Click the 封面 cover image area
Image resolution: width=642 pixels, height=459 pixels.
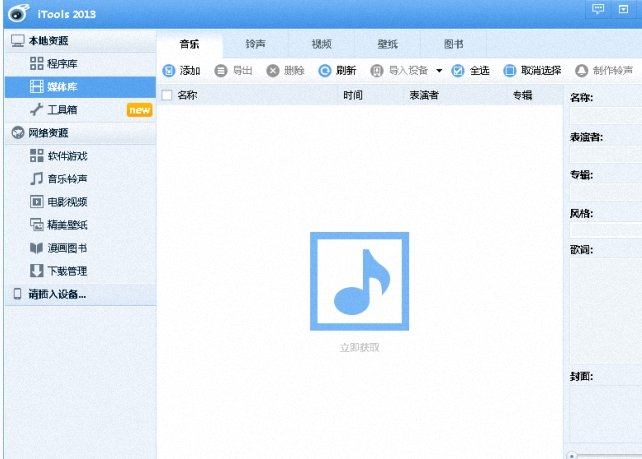point(606,414)
